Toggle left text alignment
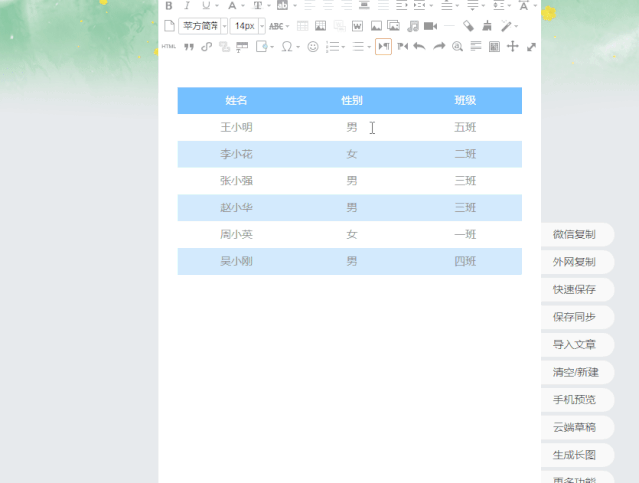639x483 pixels. [310, 6]
